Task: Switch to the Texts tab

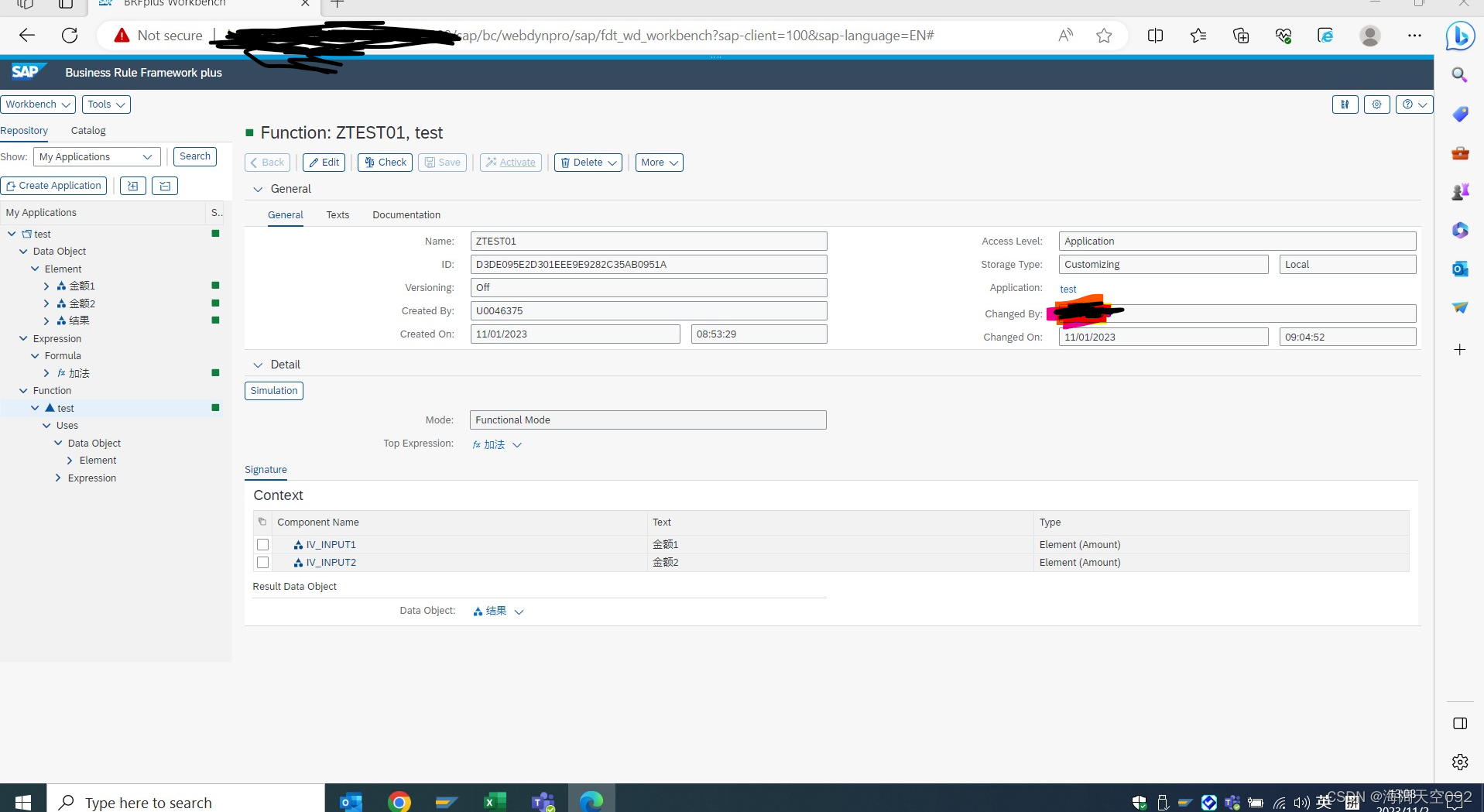Action: [x=337, y=214]
